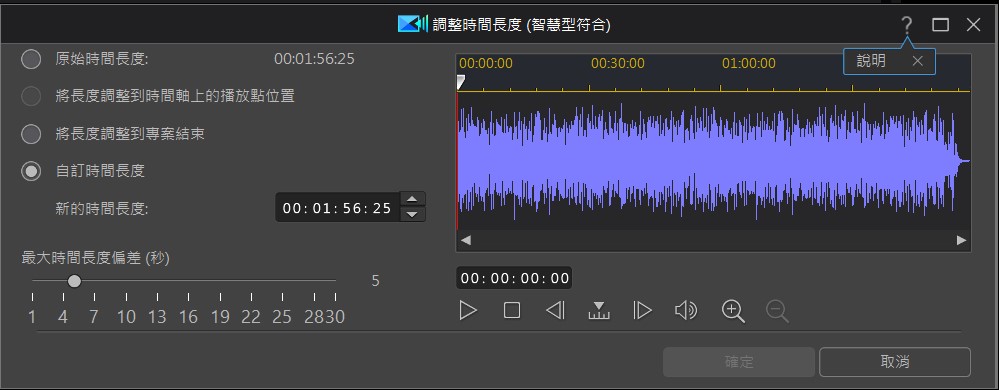Viewport: 999px width, 390px height.
Task: Click original duration value 00:01:56:25
Action: 314,59
